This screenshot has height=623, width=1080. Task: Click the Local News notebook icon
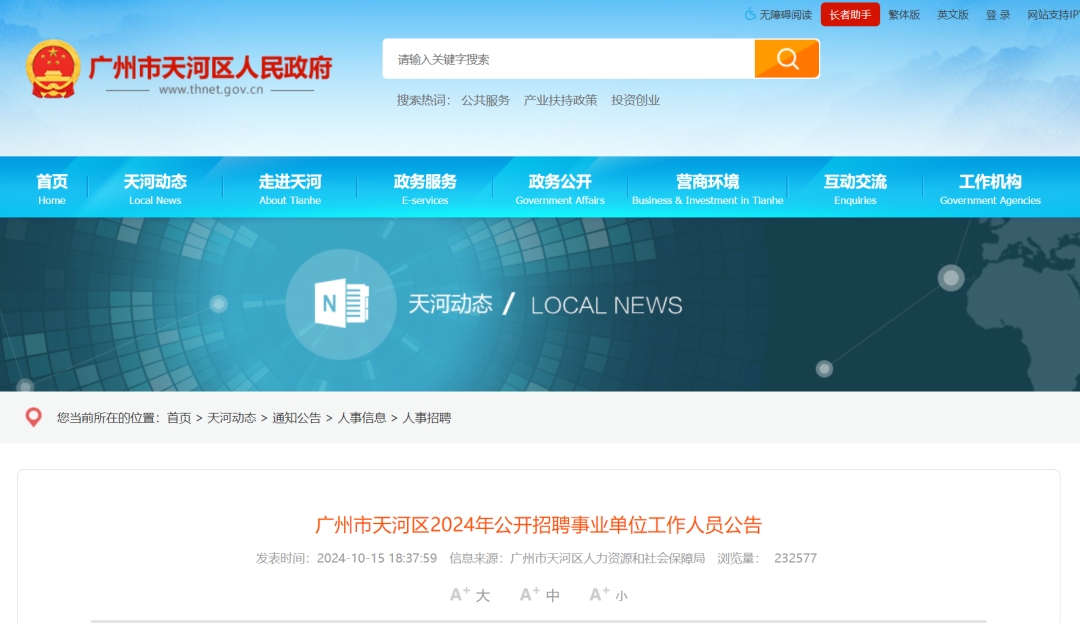coord(341,303)
